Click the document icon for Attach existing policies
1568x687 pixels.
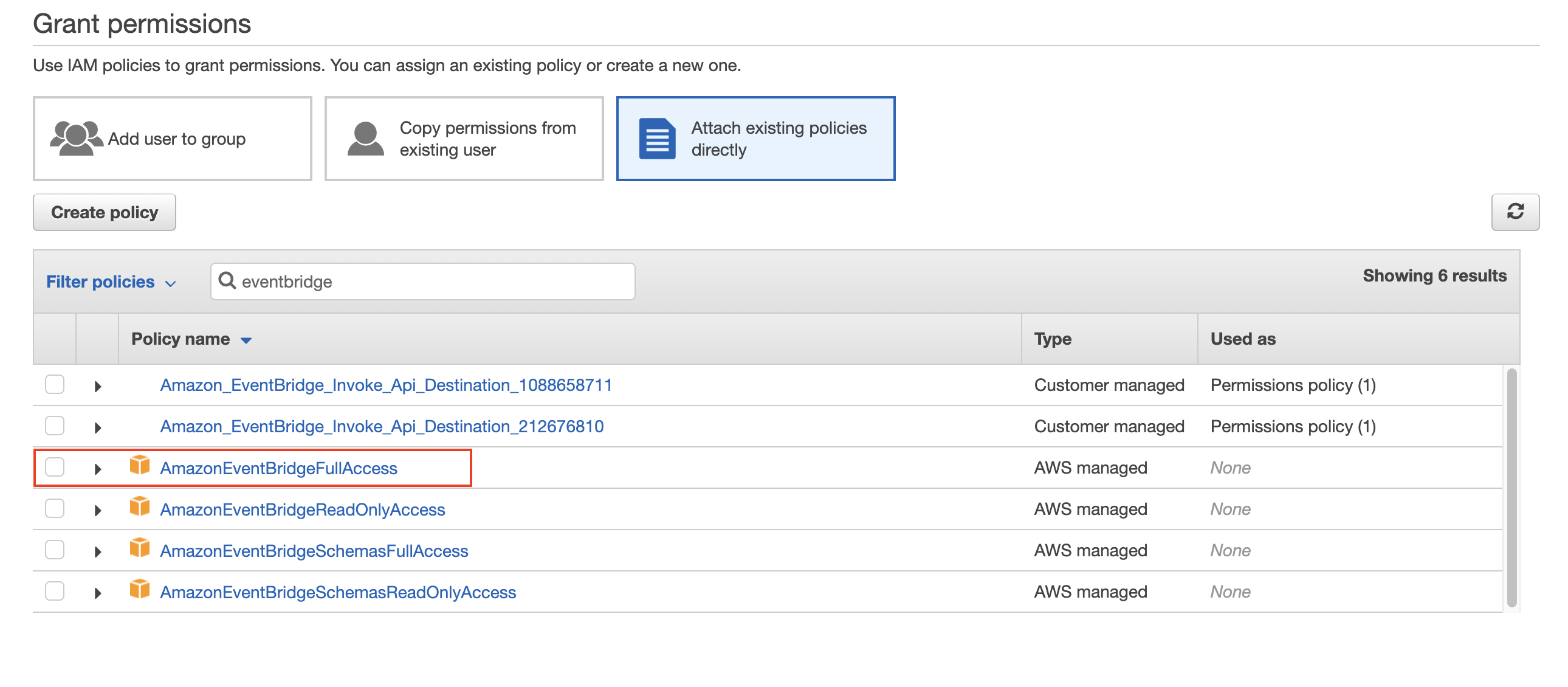(x=657, y=138)
